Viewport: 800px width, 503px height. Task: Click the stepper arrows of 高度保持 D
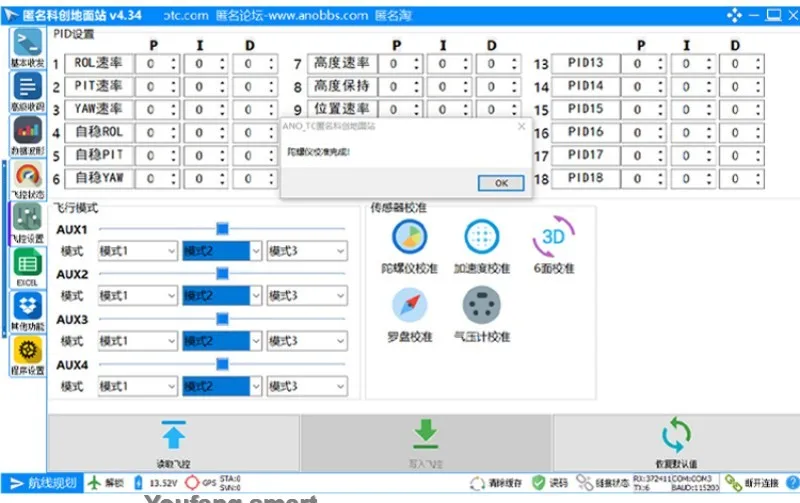click(514, 87)
